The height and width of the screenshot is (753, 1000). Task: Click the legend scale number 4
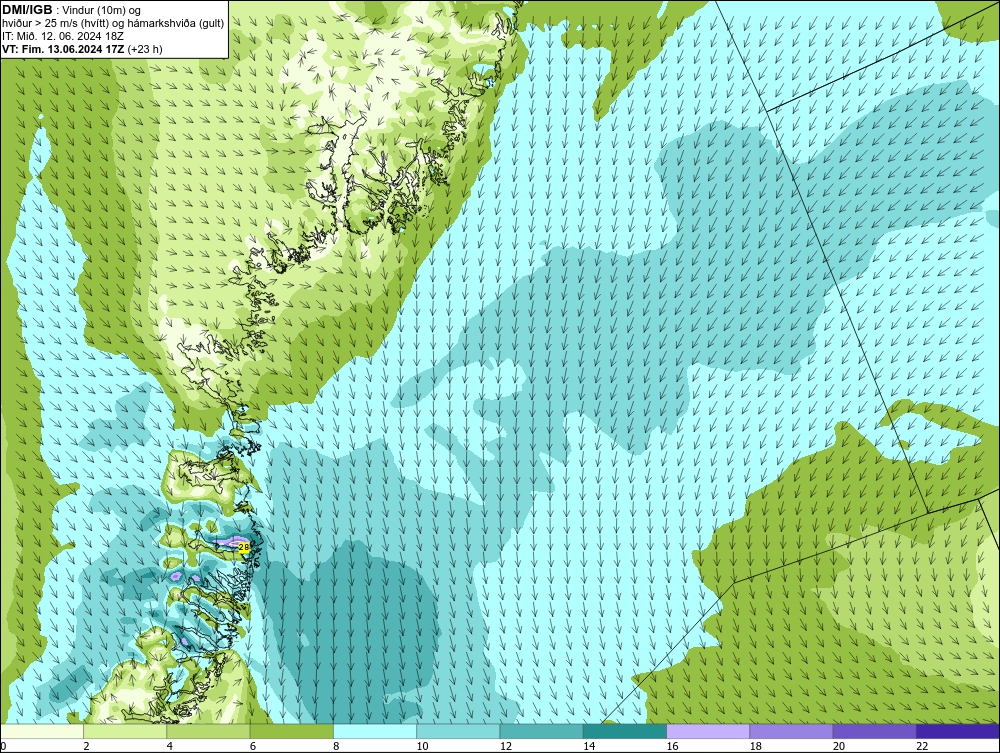170,746
